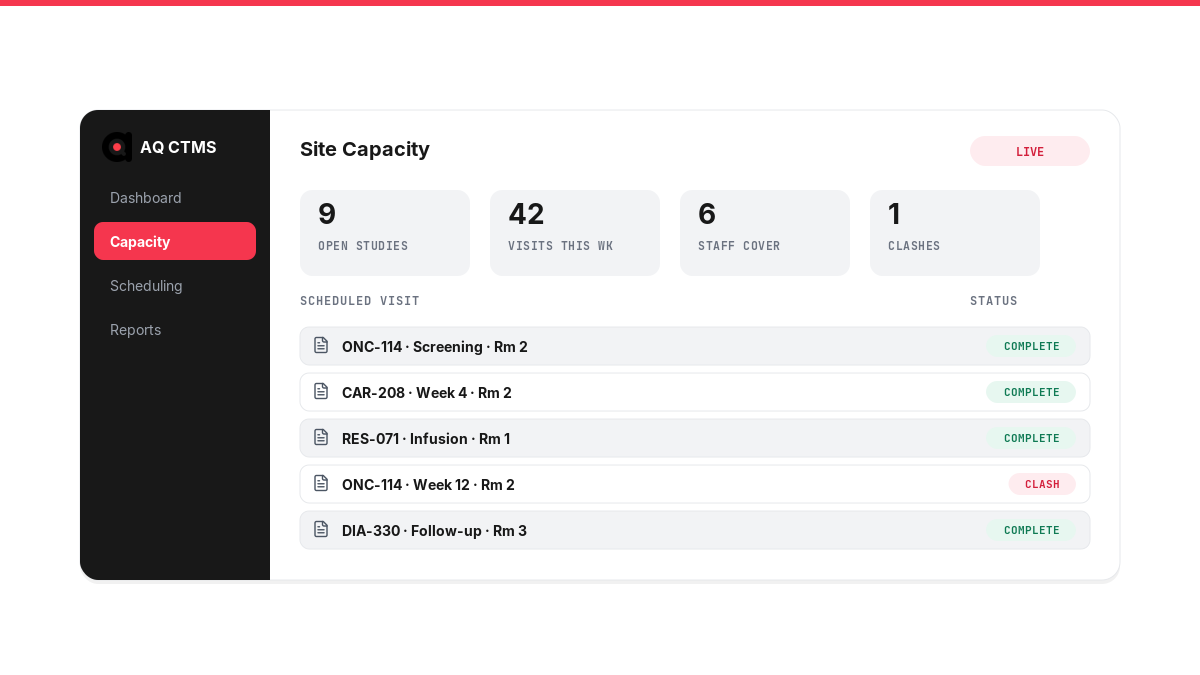Click the LIVE status badge
The width and height of the screenshot is (1200, 675).
click(x=1030, y=151)
